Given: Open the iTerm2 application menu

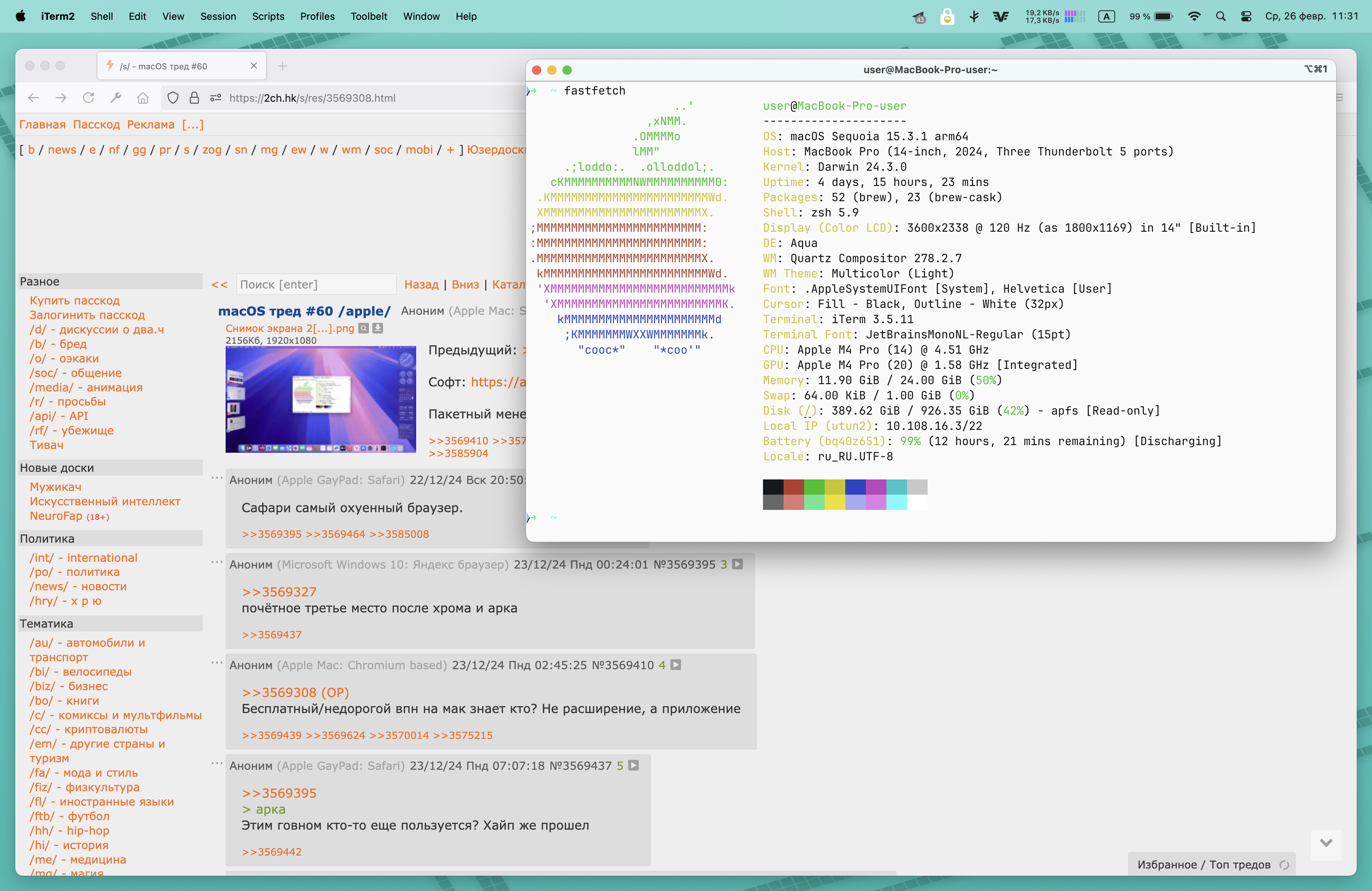Looking at the screenshot, I should click(58, 16).
